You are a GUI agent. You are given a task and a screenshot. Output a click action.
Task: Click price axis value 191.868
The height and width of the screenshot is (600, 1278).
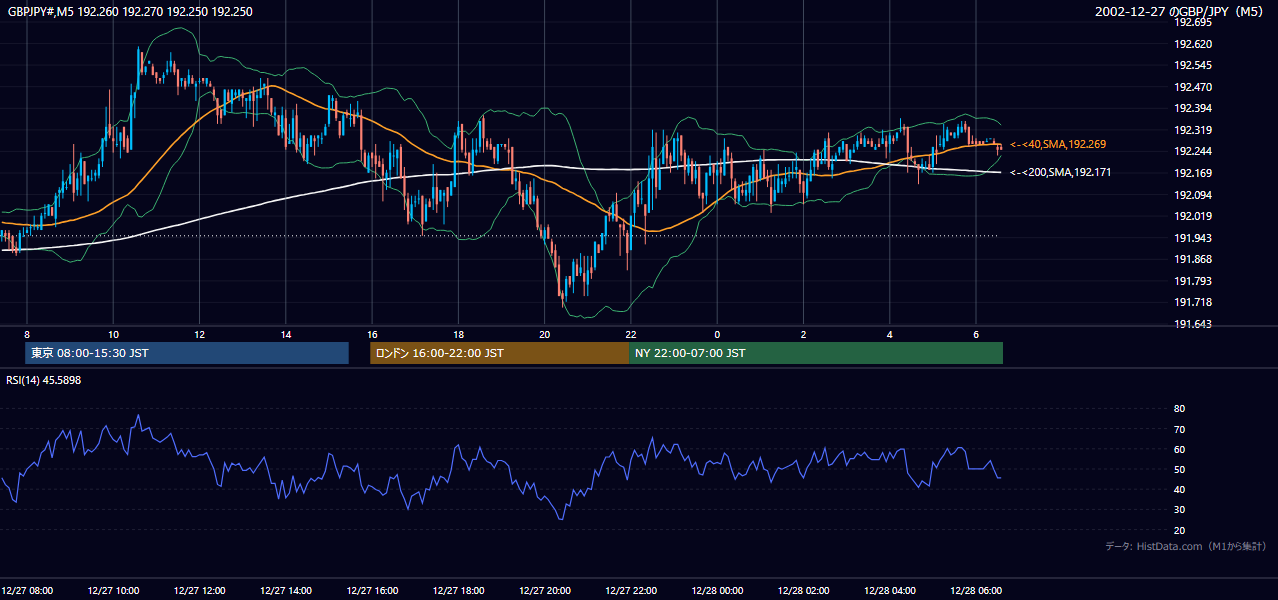click(1193, 259)
